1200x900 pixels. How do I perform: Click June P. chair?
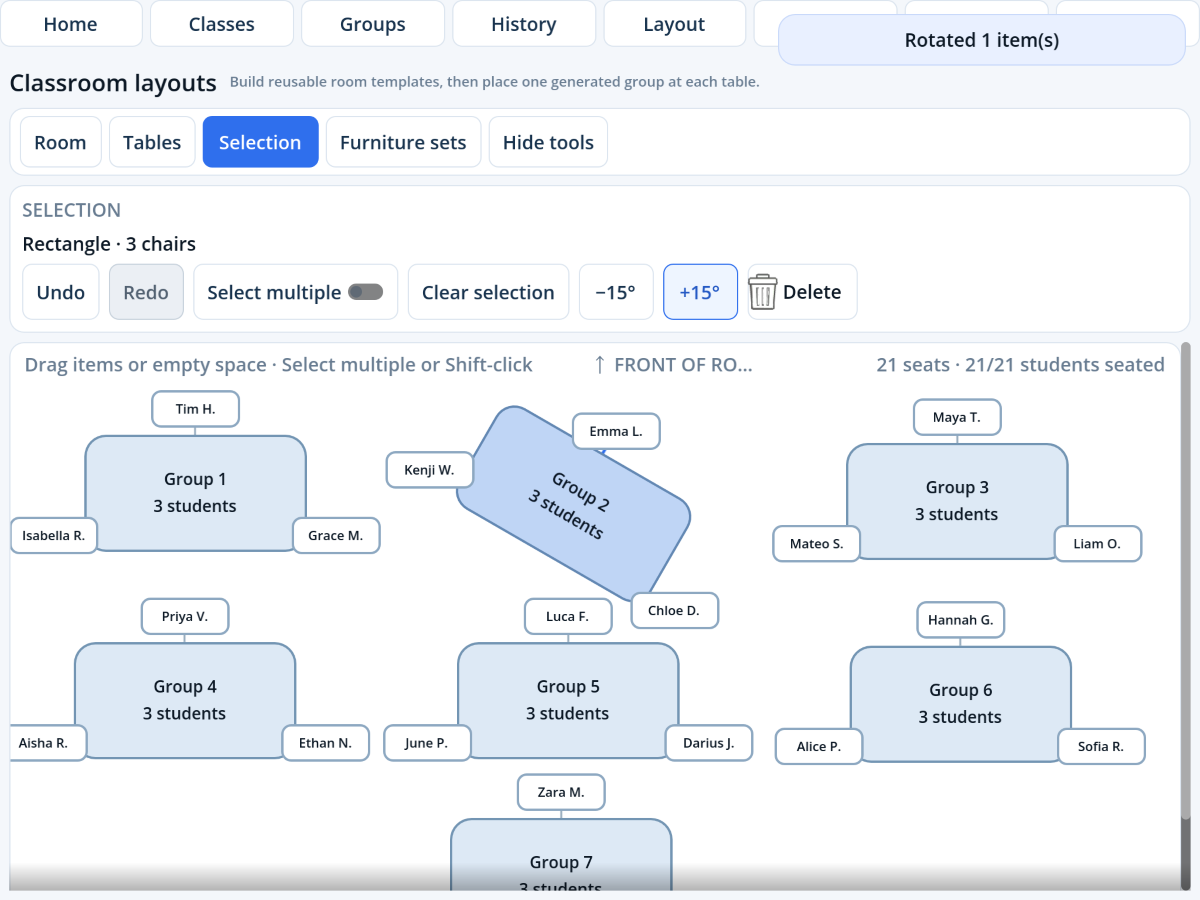[x=427, y=742]
